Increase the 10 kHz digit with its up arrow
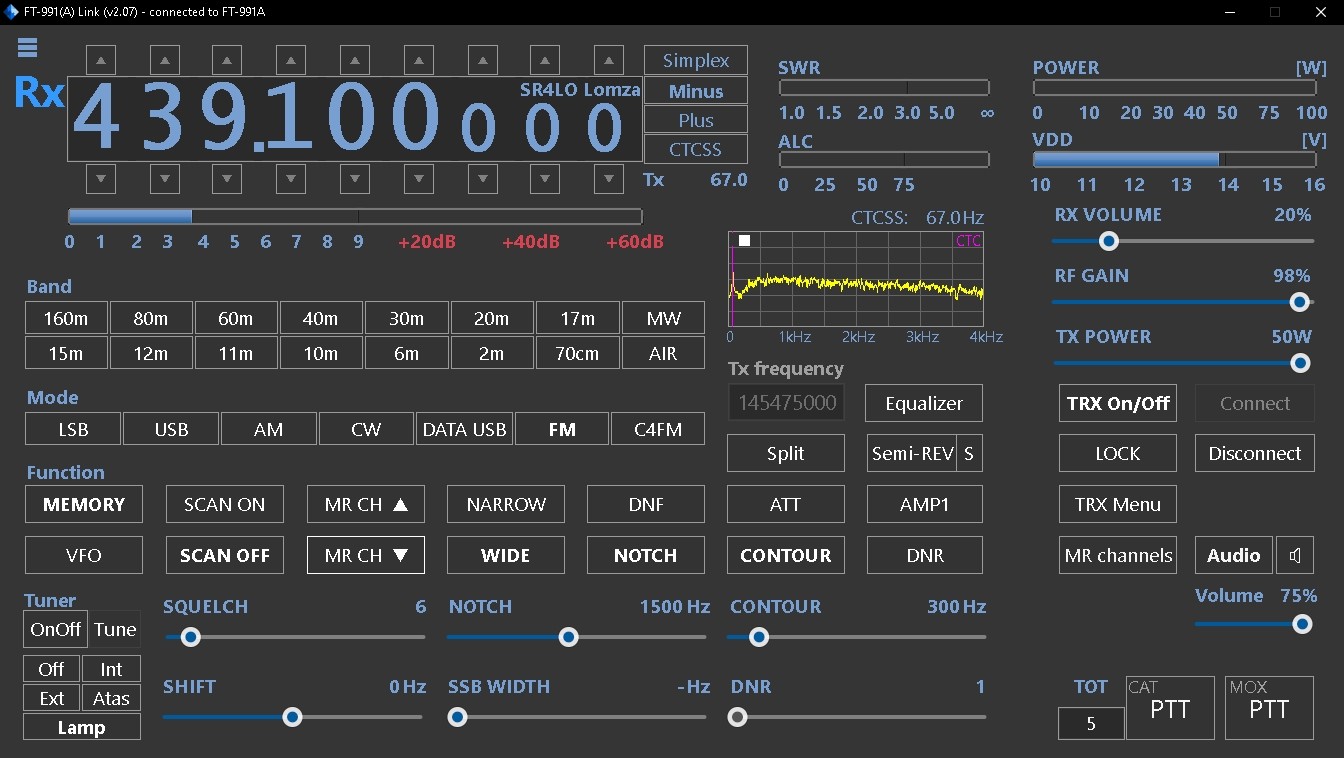 pyautogui.click(x=355, y=60)
